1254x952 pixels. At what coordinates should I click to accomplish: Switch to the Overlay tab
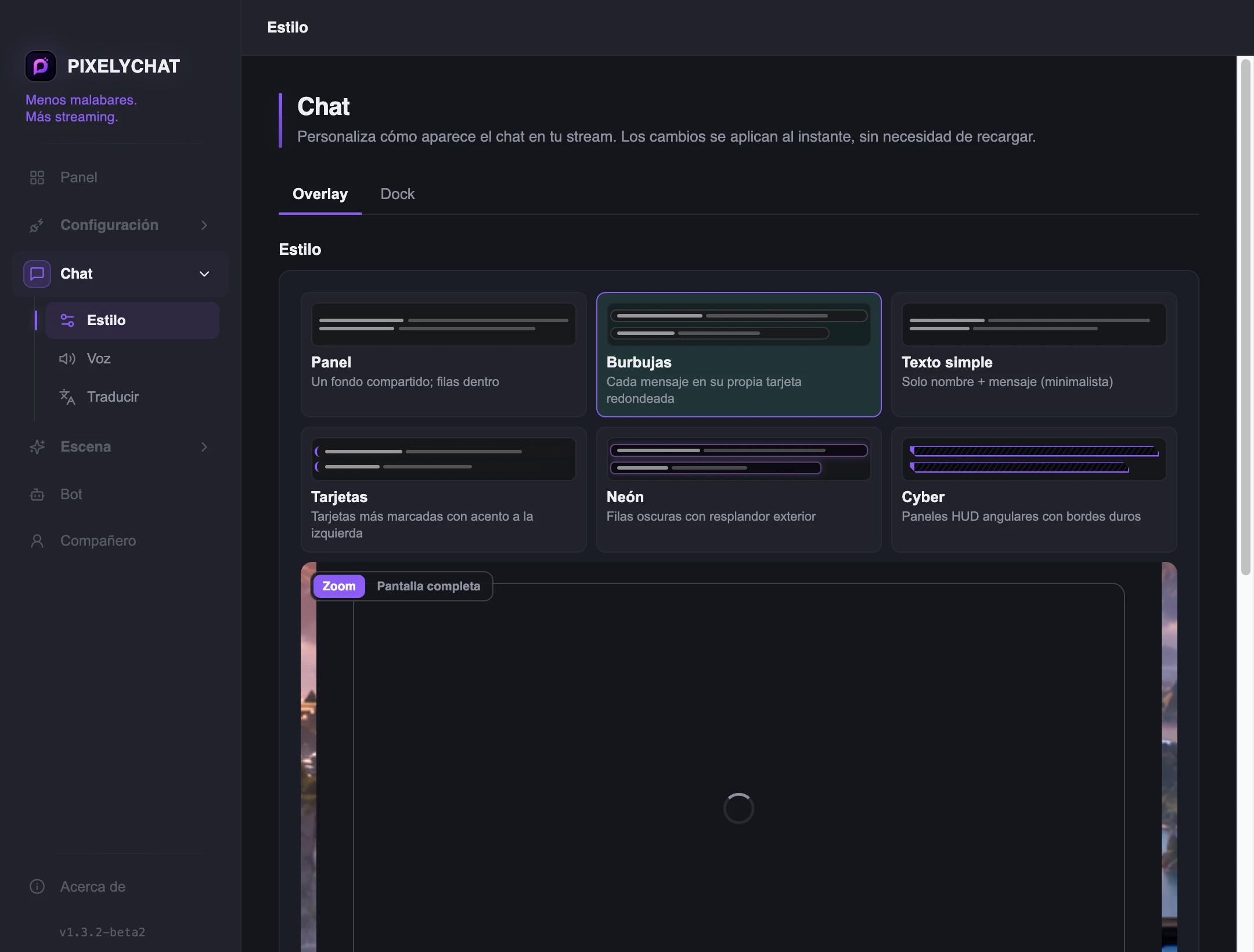click(x=320, y=194)
